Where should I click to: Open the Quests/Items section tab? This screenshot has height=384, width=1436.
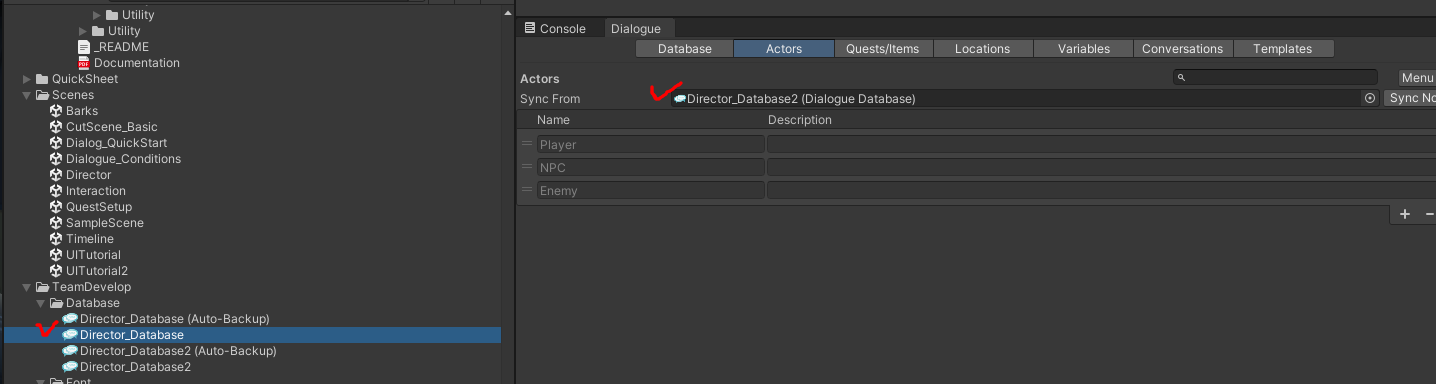(883, 48)
